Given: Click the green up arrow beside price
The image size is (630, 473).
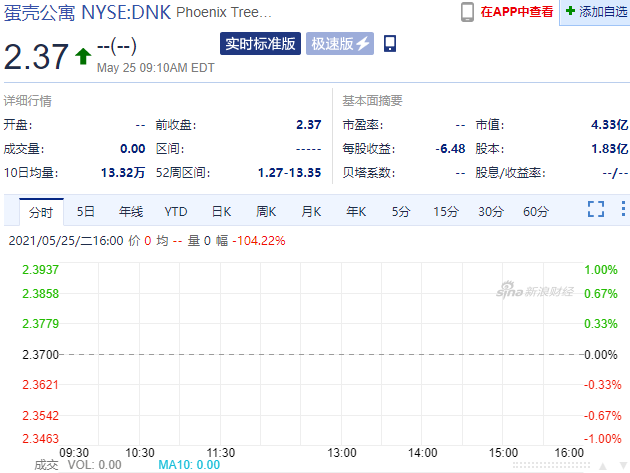Looking at the screenshot, I should point(83,56).
